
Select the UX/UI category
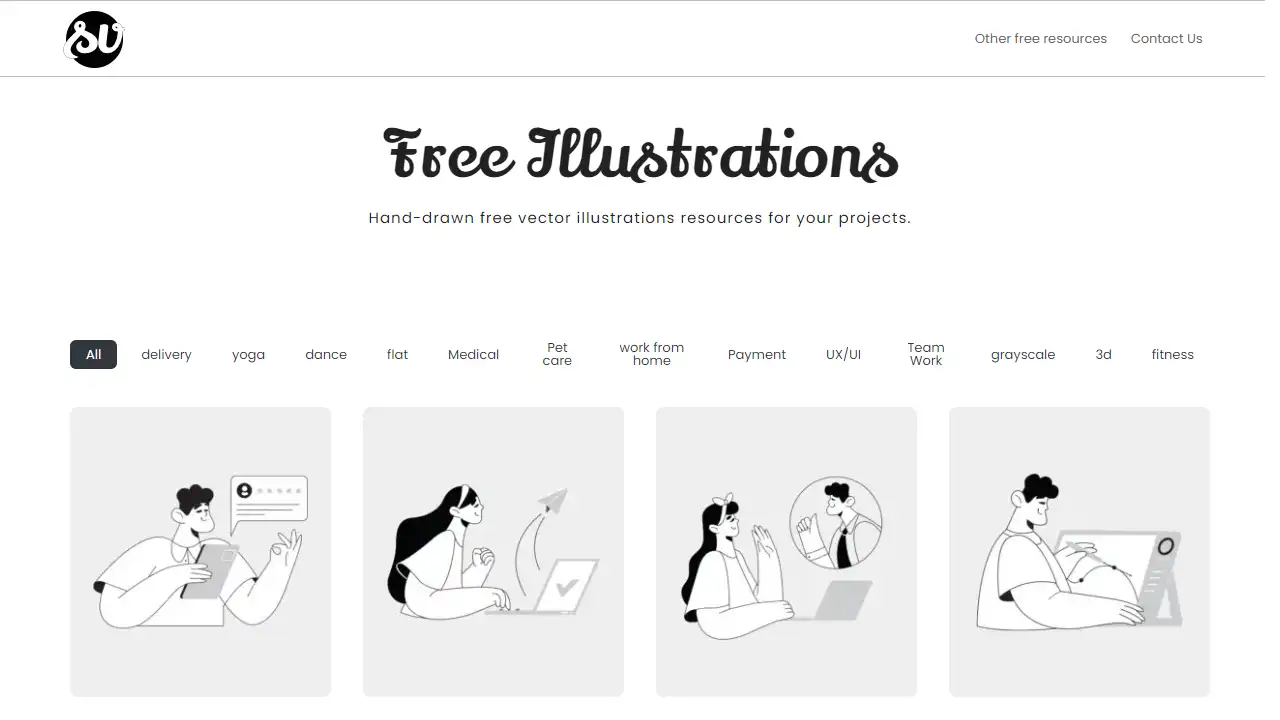pos(843,354)
